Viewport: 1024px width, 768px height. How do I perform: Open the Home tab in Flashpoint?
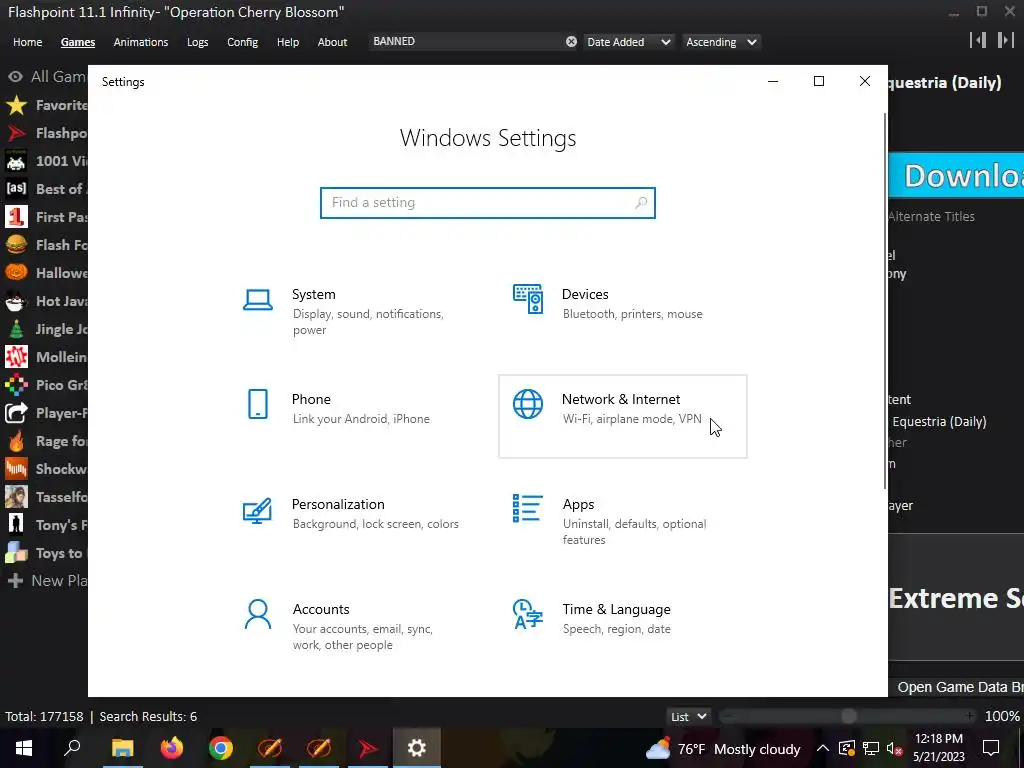(x=27, y=42)
